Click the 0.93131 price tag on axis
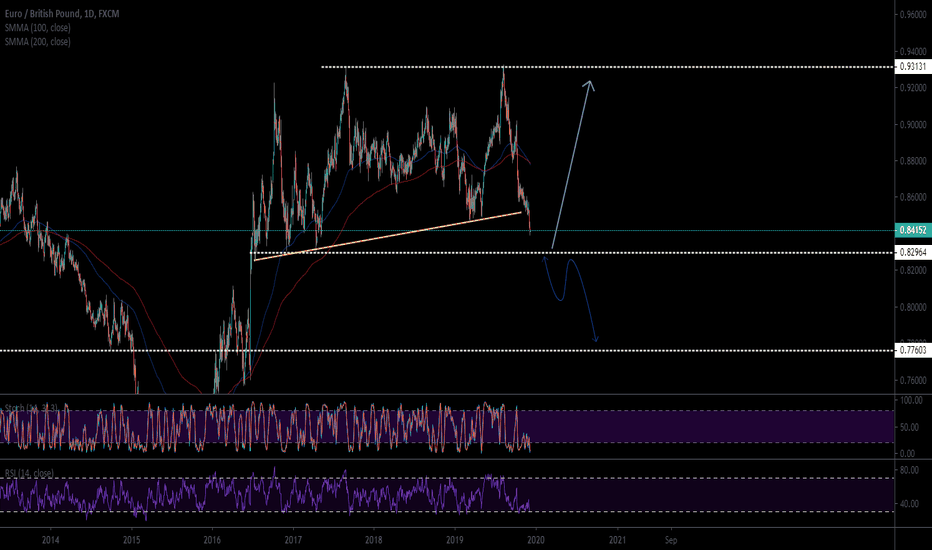 pos(911,67)
